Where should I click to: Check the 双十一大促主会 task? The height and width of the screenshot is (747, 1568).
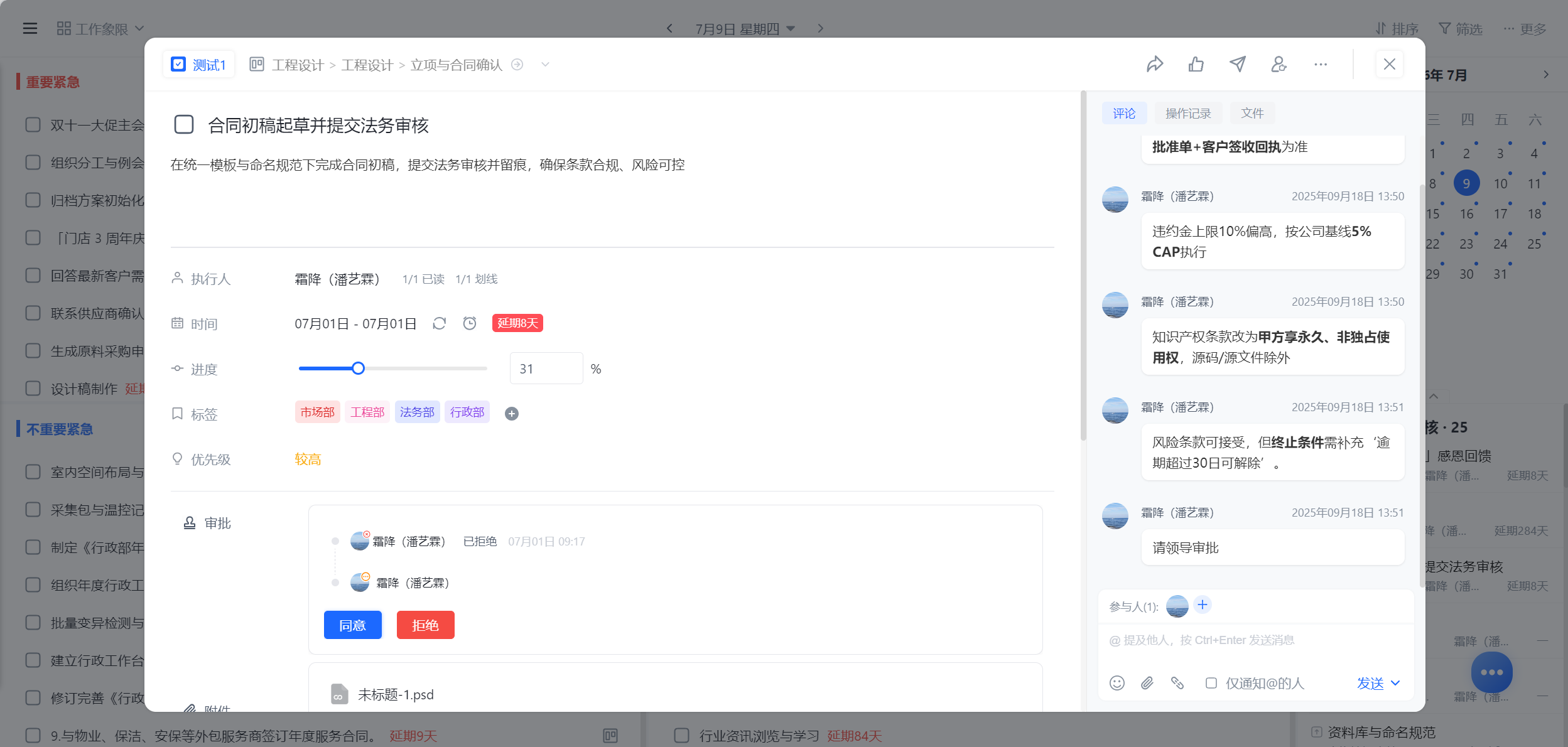pyautogui.click(x=33, y=125)
